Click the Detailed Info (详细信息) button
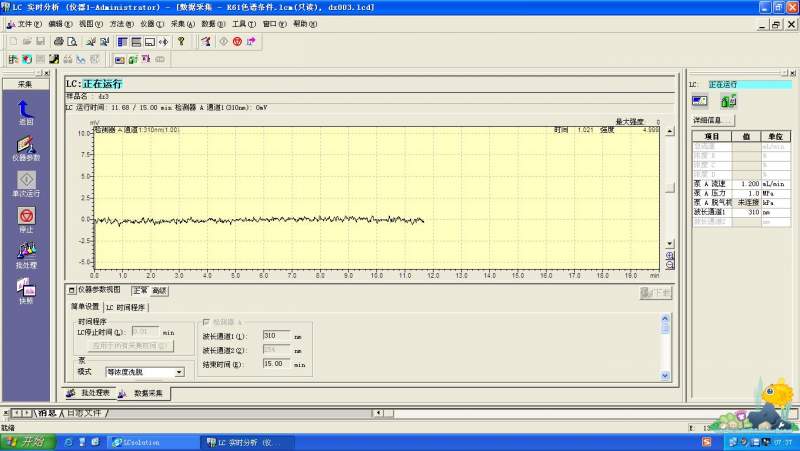Viewport: 800px width, 451px height. pos(712,120)
